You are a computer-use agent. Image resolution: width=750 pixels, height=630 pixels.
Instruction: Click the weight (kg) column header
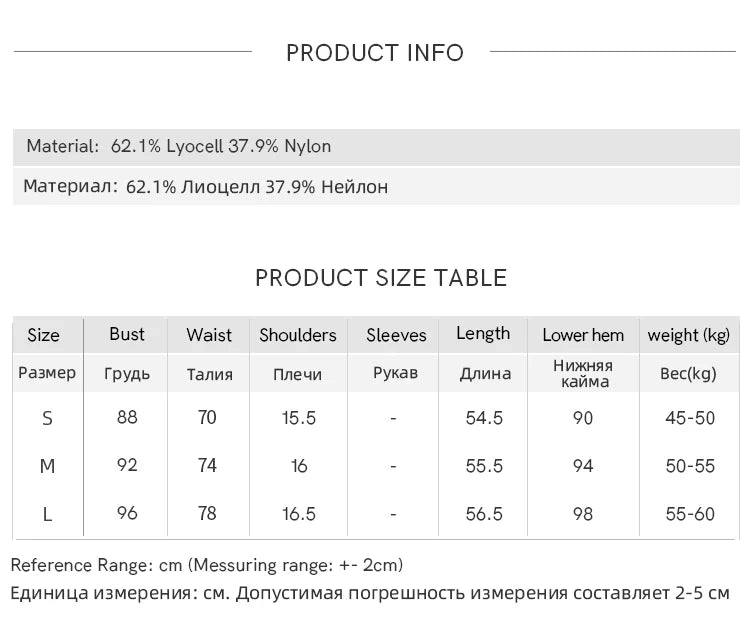(689, 335)
